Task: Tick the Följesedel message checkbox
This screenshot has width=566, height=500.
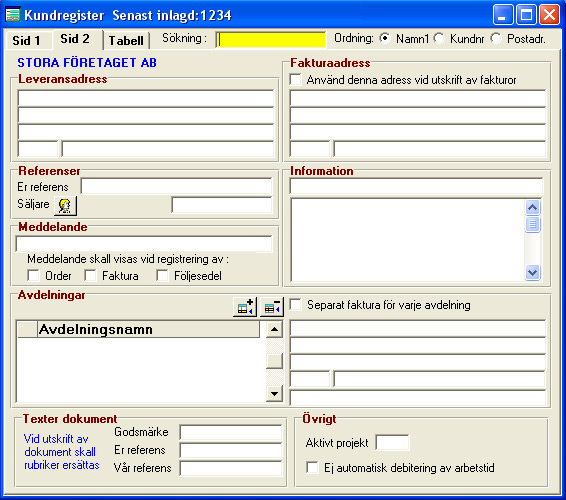Action: (162, 275)
